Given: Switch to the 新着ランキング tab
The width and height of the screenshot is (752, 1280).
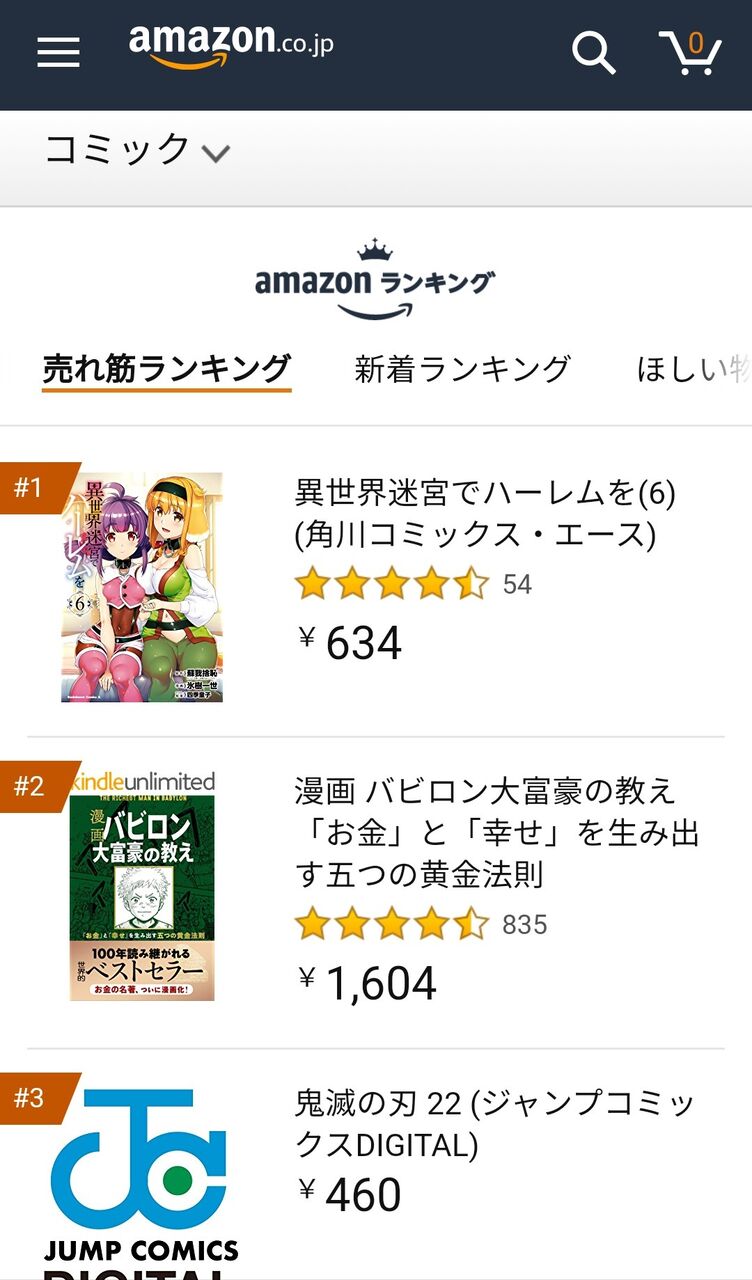Looking at the screenshot, I should [x=462, y=367].
